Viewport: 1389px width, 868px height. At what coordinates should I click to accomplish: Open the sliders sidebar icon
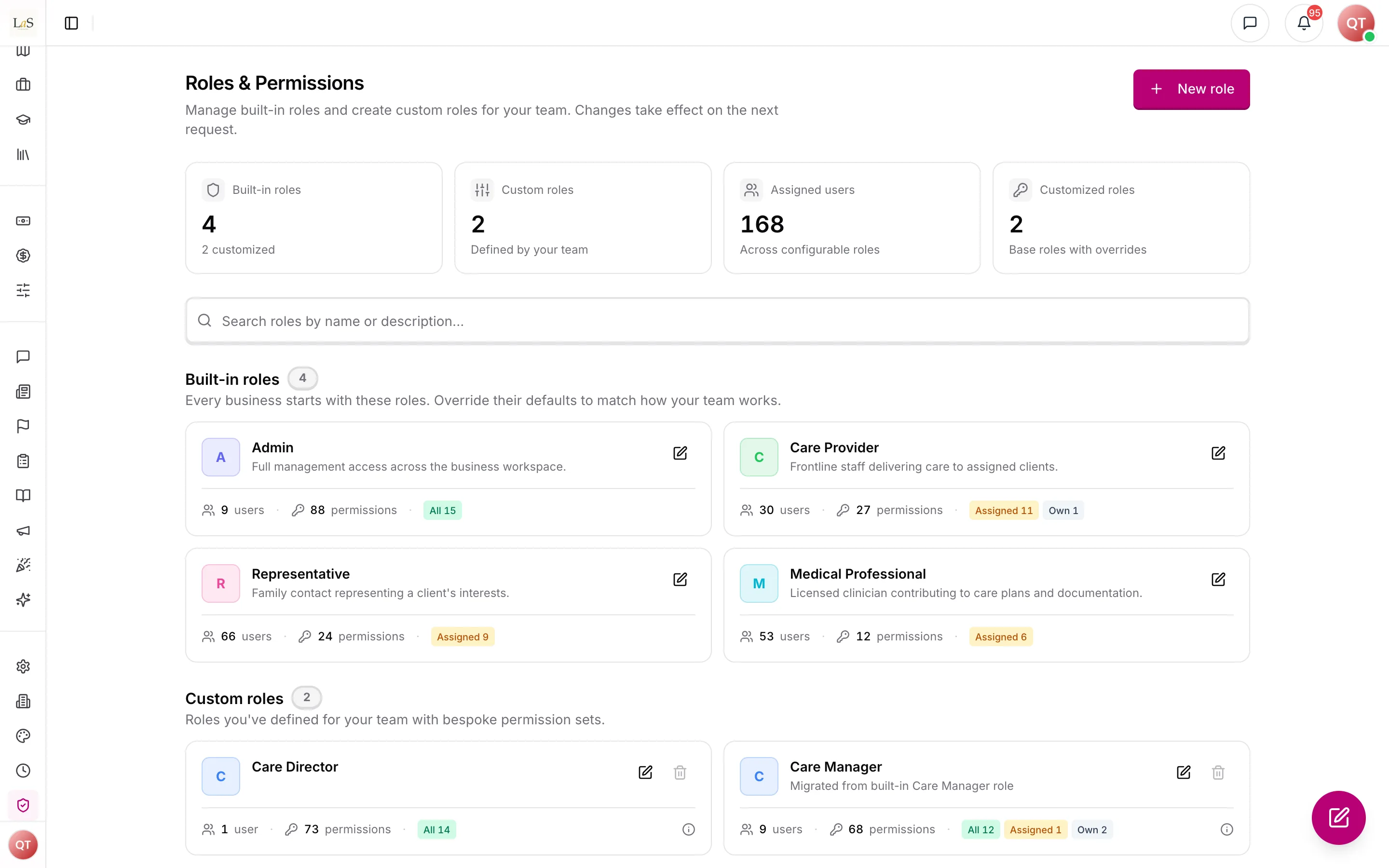pos(23,290)
